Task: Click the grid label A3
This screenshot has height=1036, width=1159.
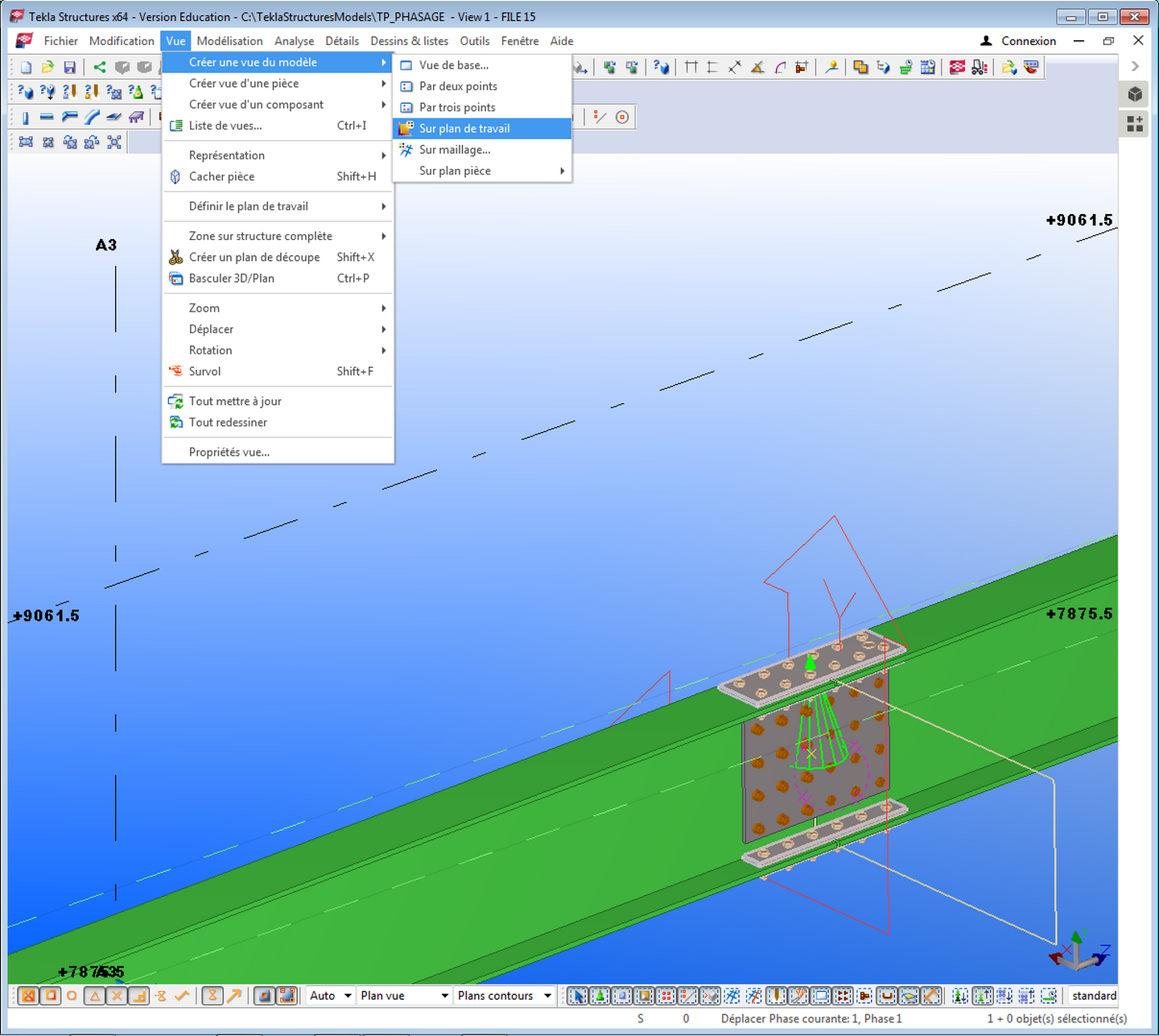Action: 106,246
